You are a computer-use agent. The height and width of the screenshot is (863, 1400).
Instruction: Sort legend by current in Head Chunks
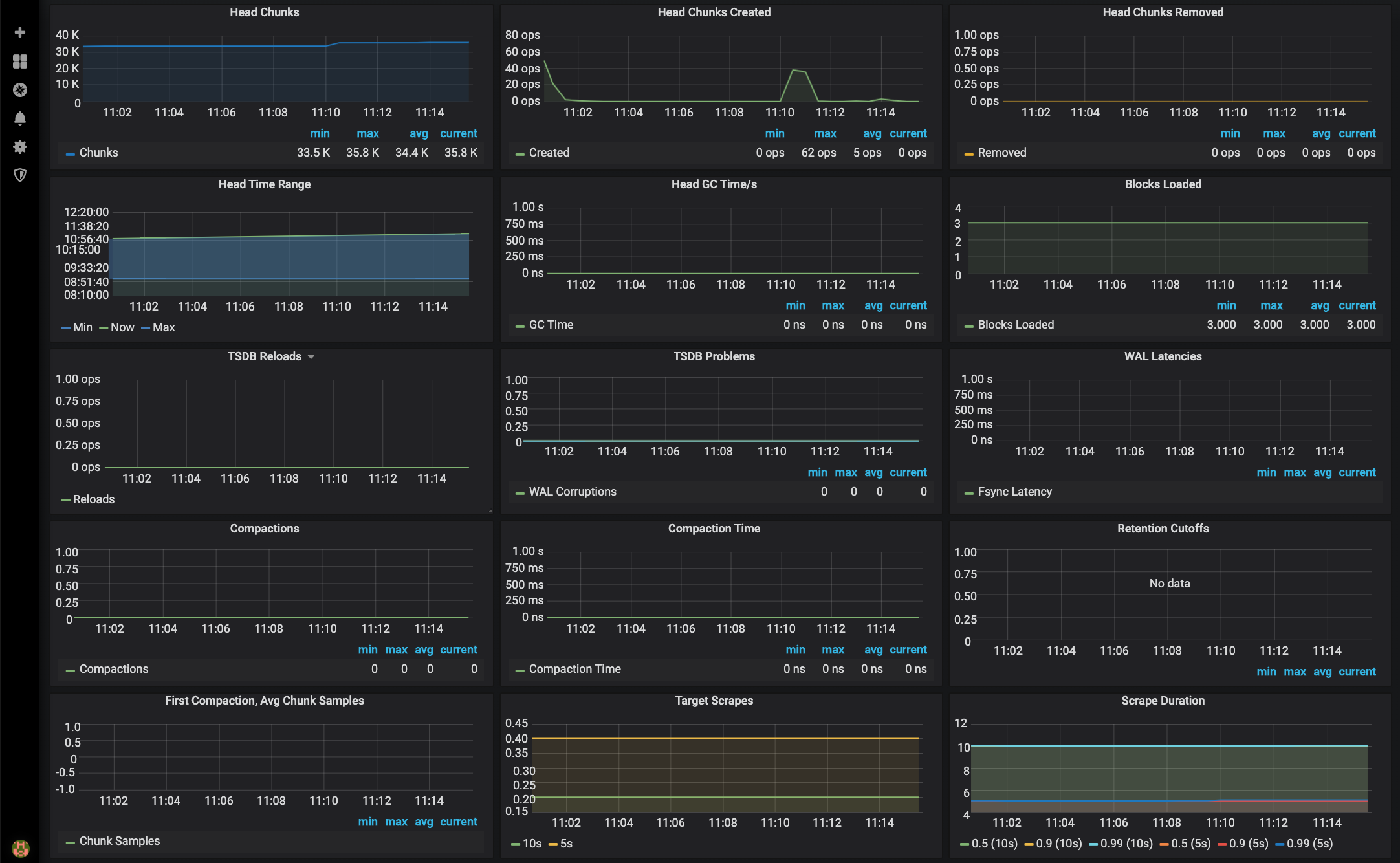click(459, 133)
